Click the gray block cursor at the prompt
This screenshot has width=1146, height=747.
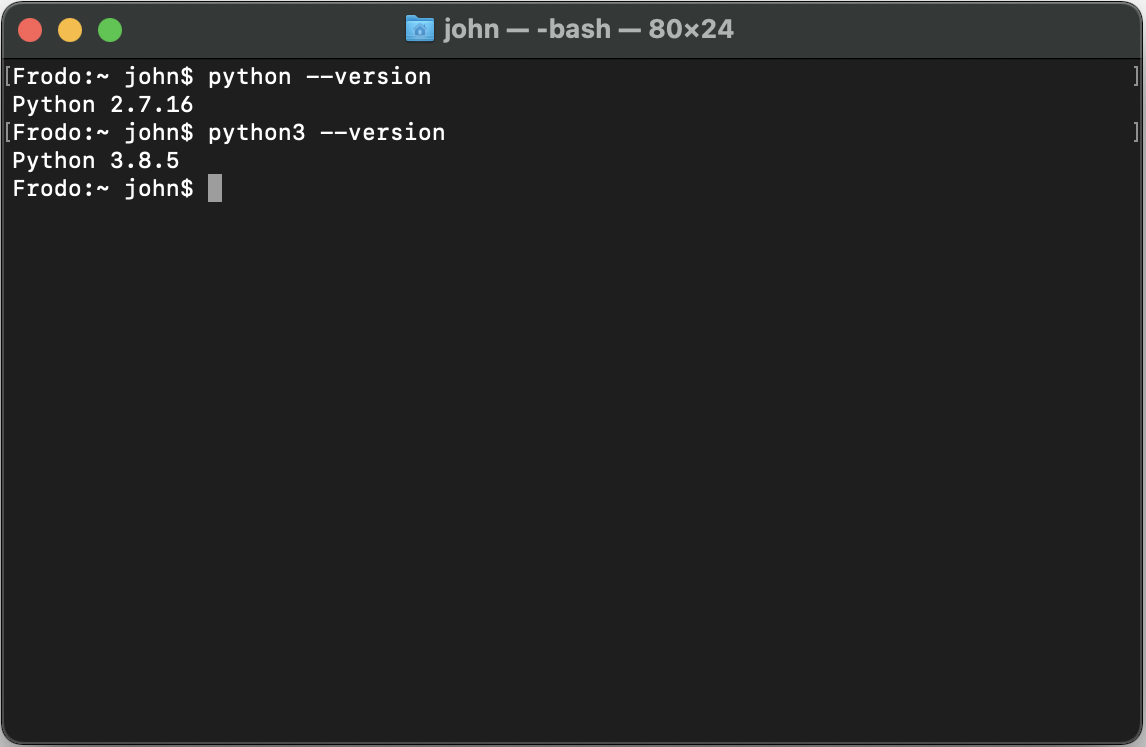point(215,188)
